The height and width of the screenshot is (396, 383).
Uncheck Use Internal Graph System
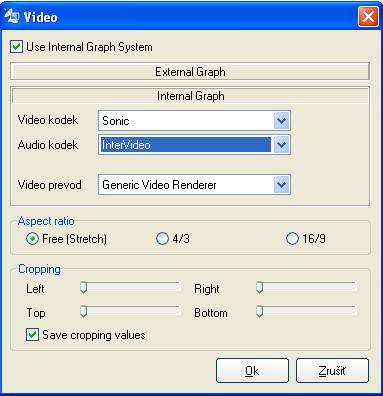[16, 47]
